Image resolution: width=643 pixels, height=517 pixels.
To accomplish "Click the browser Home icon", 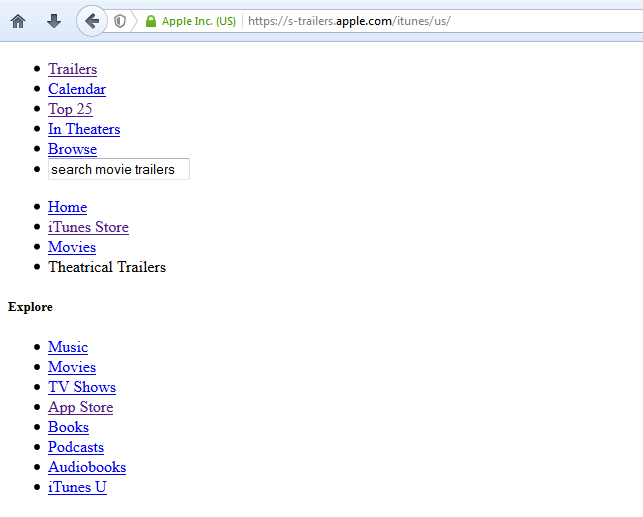I will (18, 21).
